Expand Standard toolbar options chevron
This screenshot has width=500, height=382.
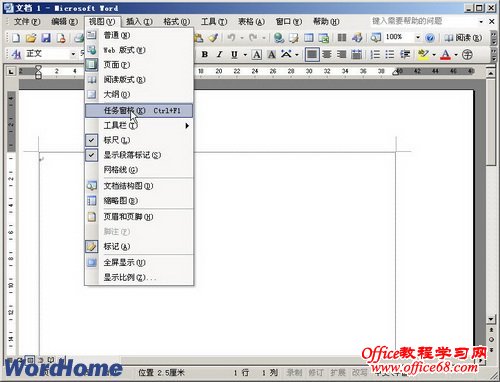tap(494, 38)
